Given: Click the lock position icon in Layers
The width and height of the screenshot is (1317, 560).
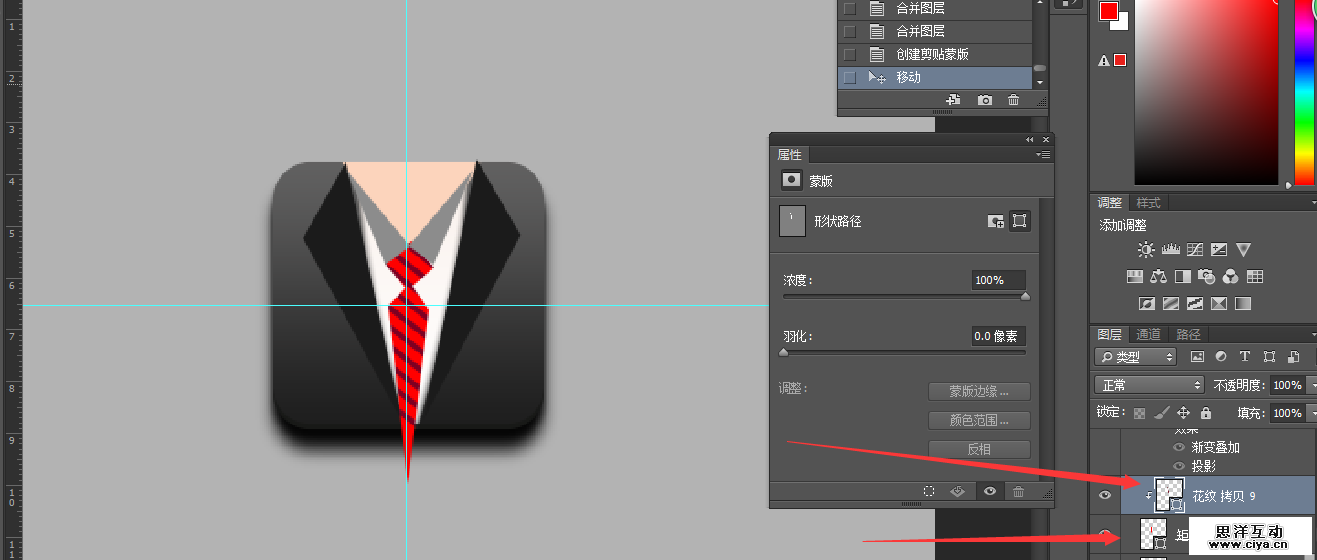Looking at the screenshot, I should point(1183,413).
